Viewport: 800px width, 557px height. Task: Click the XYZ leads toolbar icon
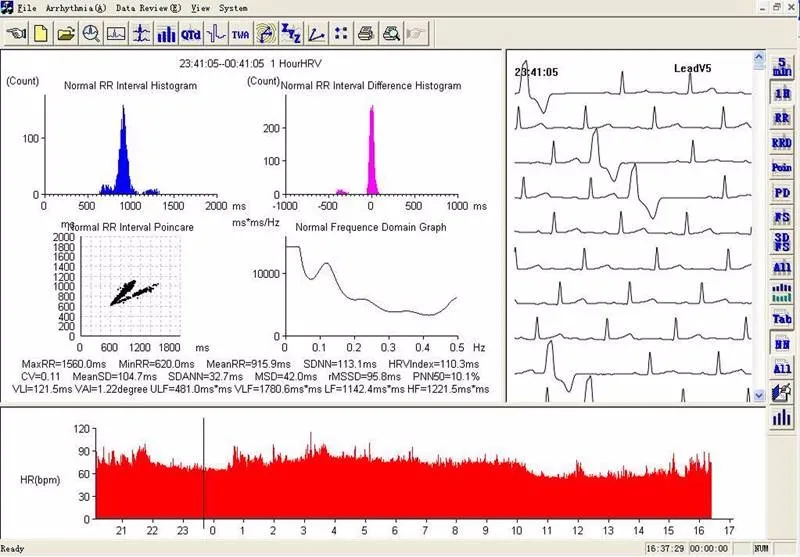pos(291,34)
